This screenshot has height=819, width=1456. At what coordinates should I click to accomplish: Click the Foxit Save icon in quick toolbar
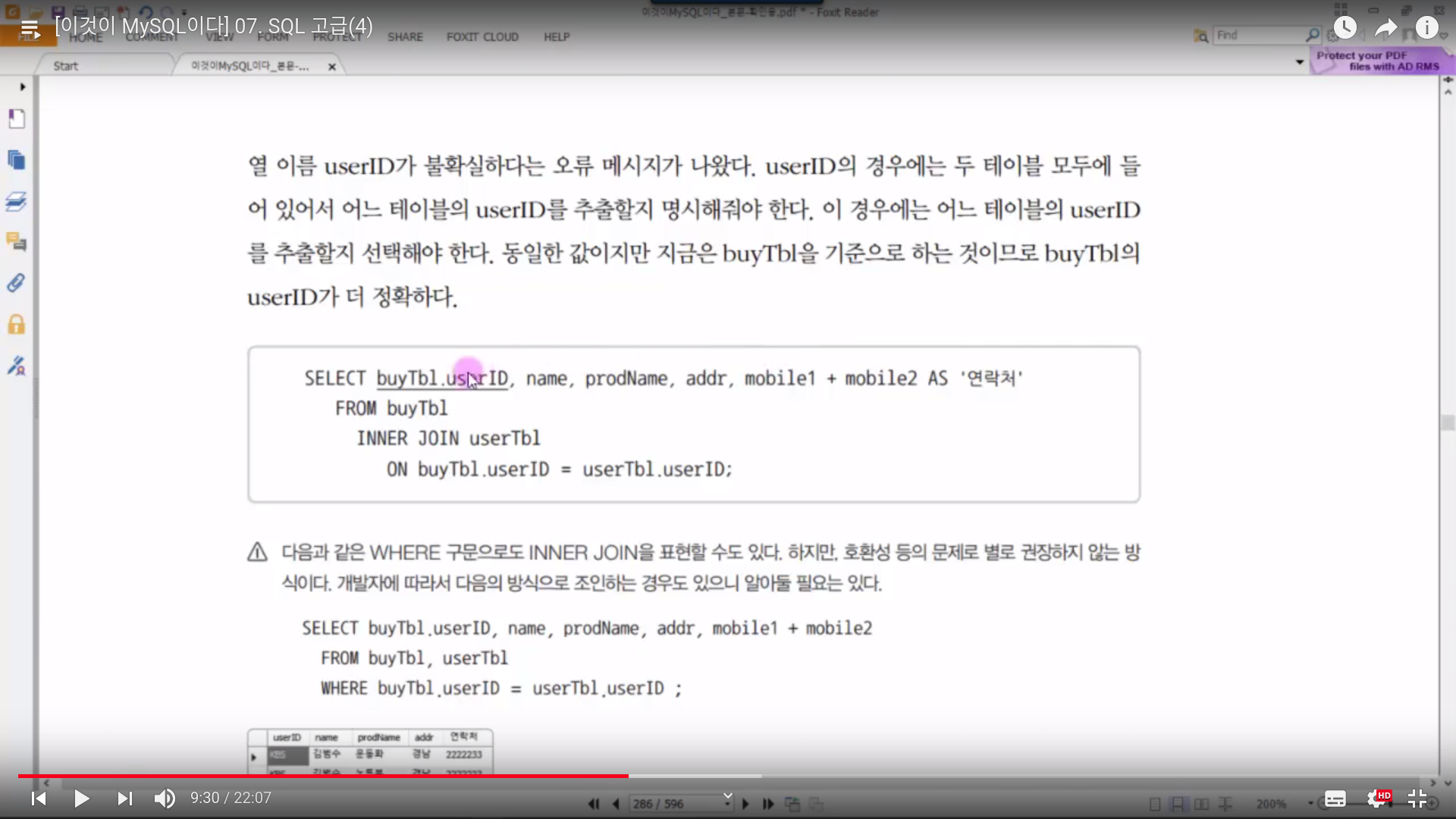tap(58, 12)
